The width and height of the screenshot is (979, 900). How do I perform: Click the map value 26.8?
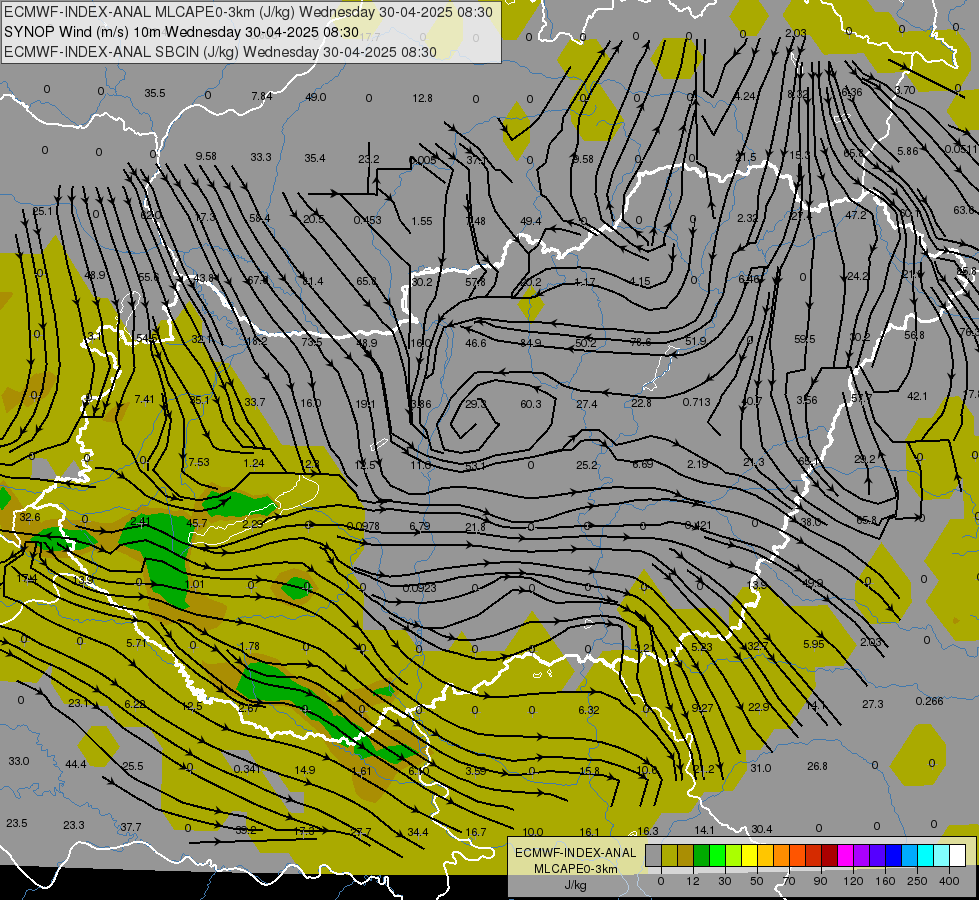tap(817, 766)
